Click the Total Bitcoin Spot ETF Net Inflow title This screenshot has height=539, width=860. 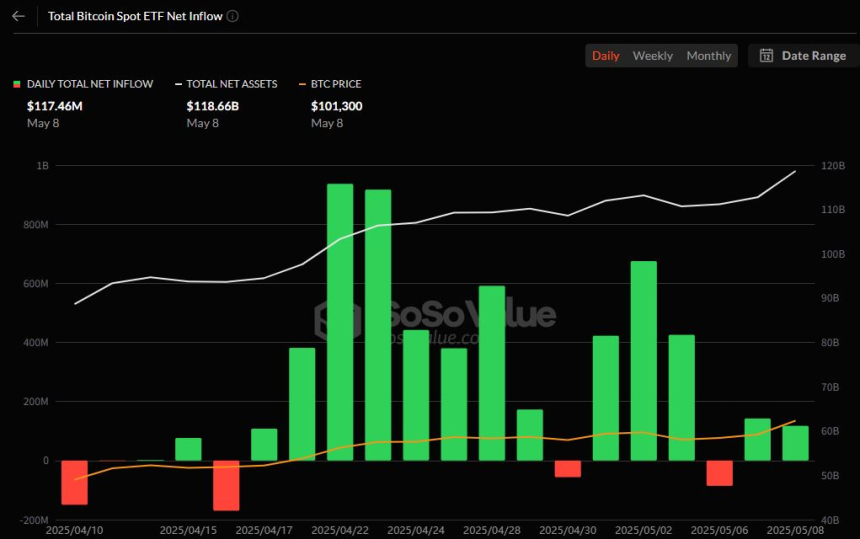coord(135,16)
